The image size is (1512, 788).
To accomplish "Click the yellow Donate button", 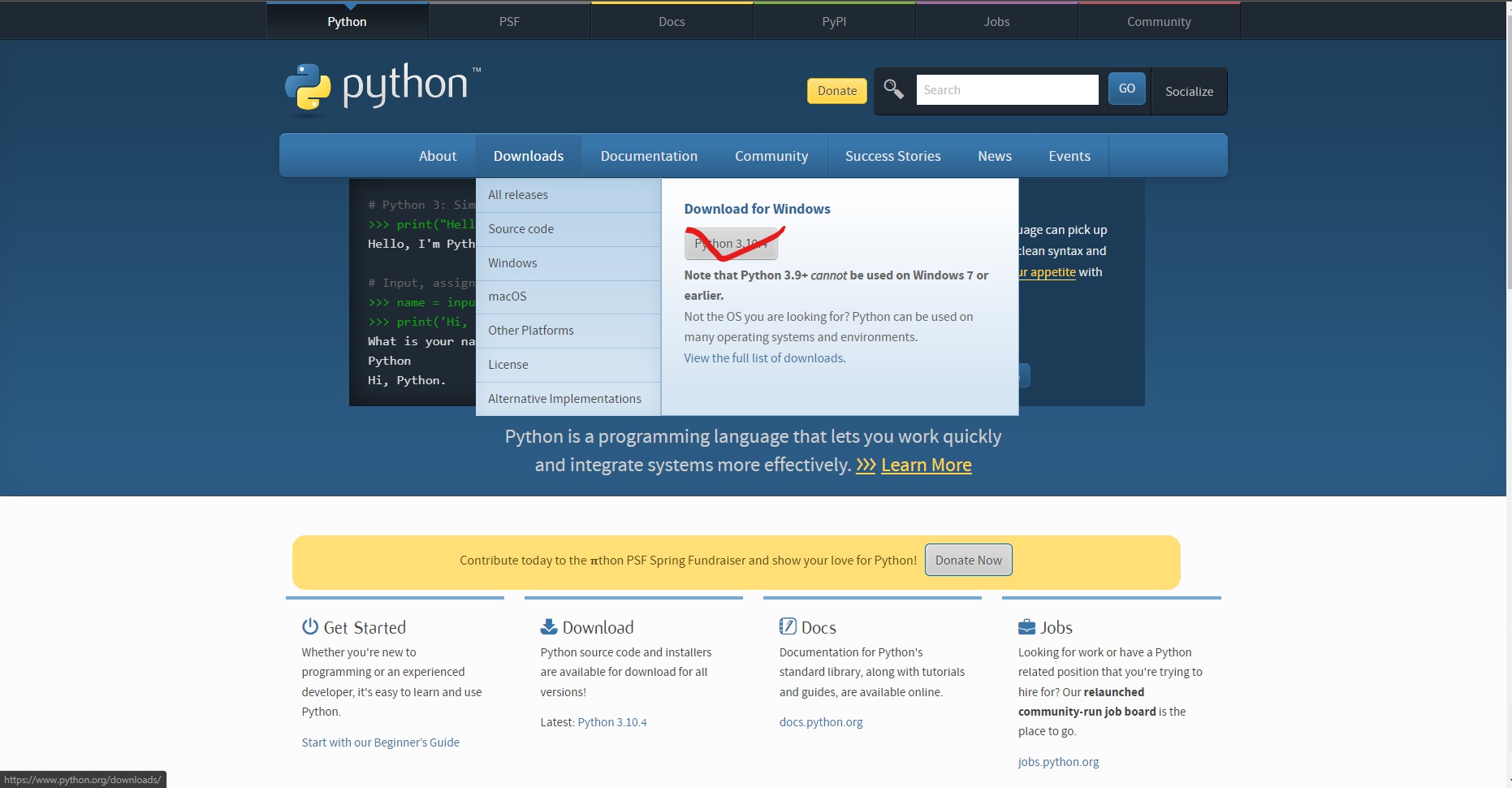I will [837, 91].
